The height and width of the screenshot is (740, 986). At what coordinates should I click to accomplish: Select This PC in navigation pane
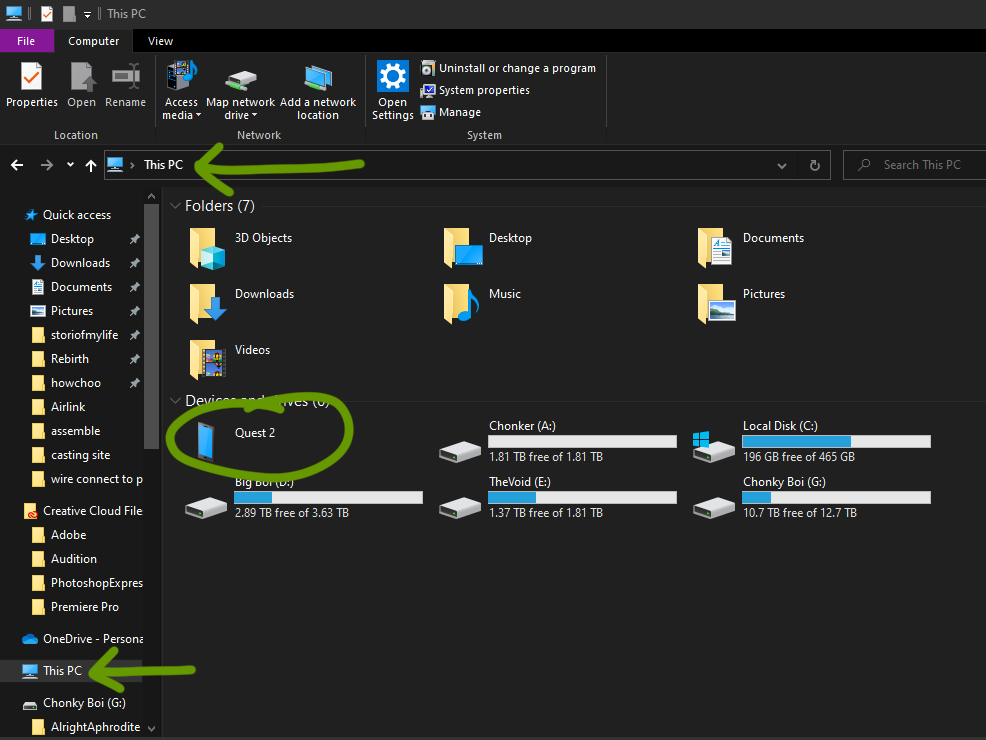62,671
